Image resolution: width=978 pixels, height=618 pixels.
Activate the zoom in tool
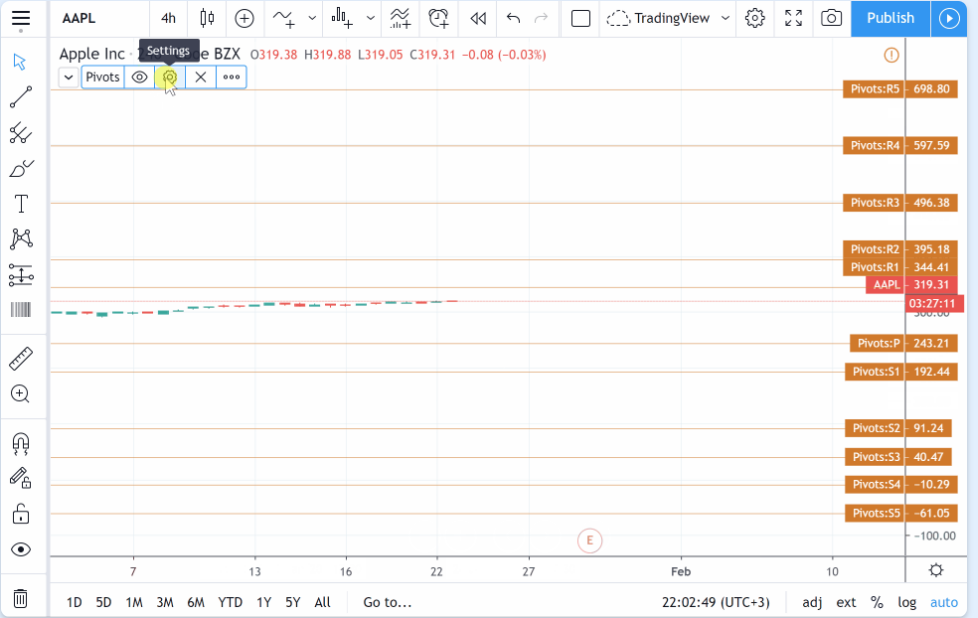click(x=21, y=394)
